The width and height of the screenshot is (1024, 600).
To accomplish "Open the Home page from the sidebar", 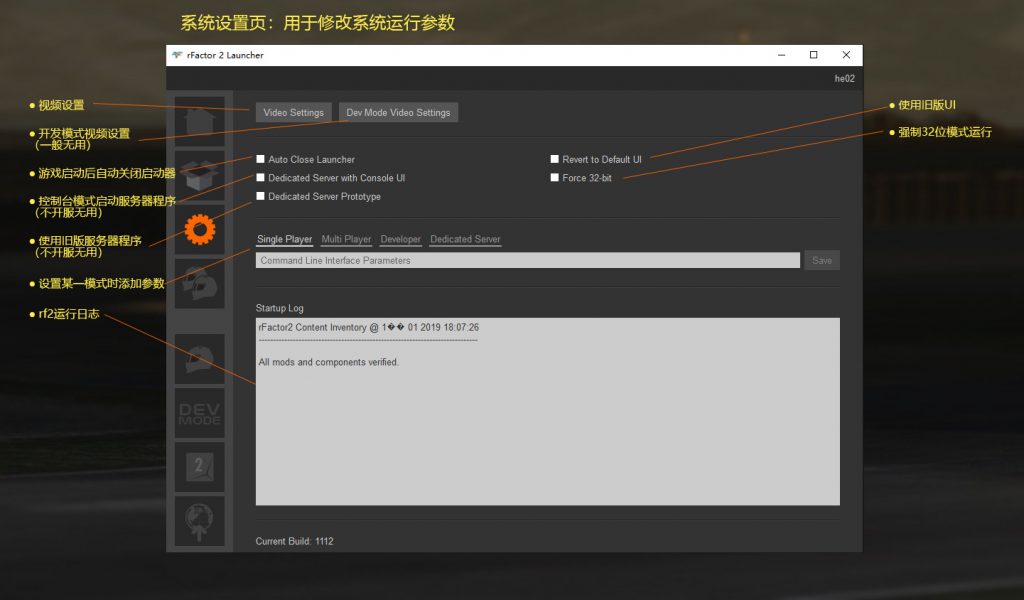I will click(x=200, y=121).
